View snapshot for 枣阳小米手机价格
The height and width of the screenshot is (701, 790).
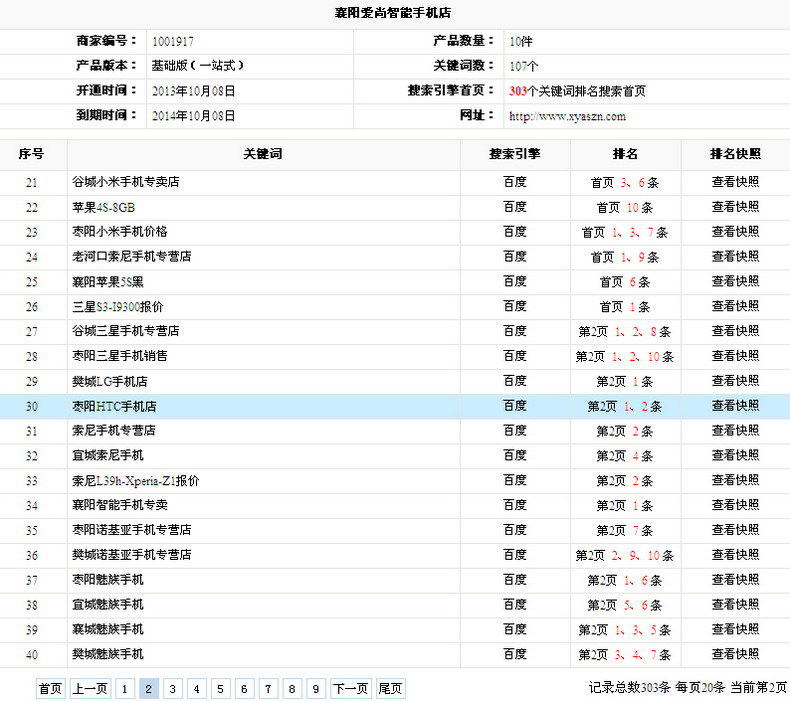[x=735, y=232]
